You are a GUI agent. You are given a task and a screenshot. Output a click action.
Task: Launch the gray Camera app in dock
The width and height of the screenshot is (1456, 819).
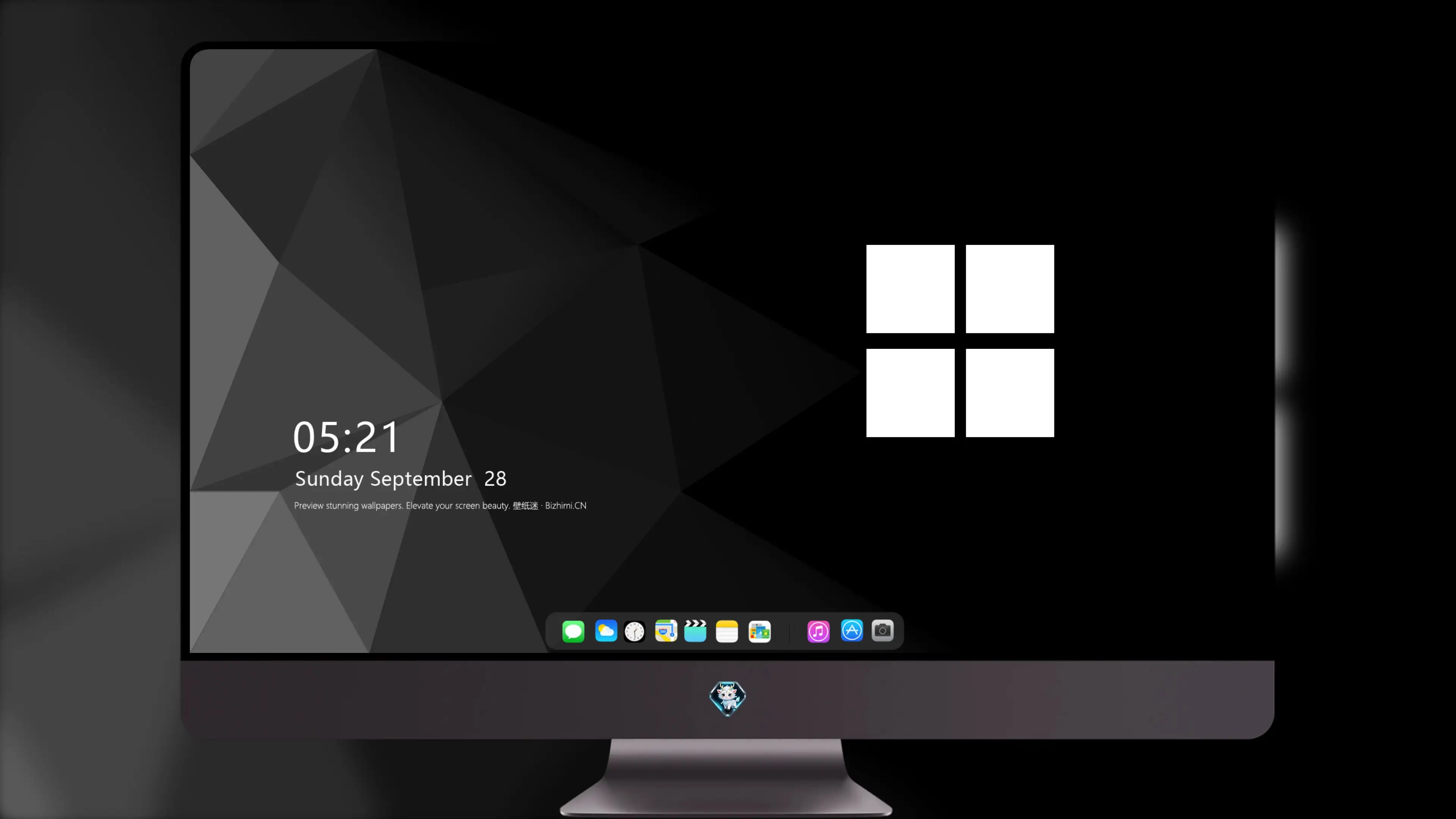tap(882, 631)
